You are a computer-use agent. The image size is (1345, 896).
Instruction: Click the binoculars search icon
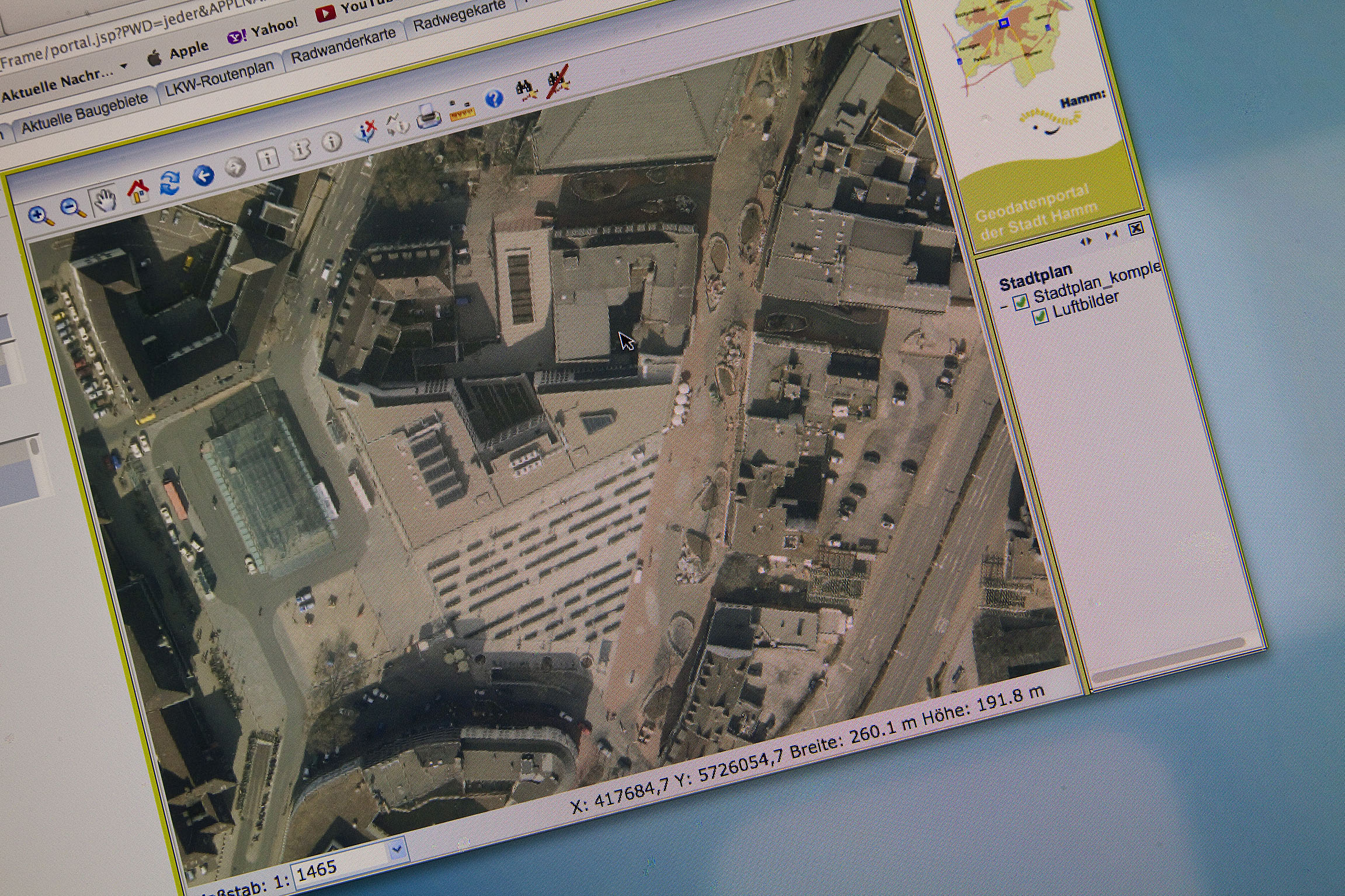(527, 90)
